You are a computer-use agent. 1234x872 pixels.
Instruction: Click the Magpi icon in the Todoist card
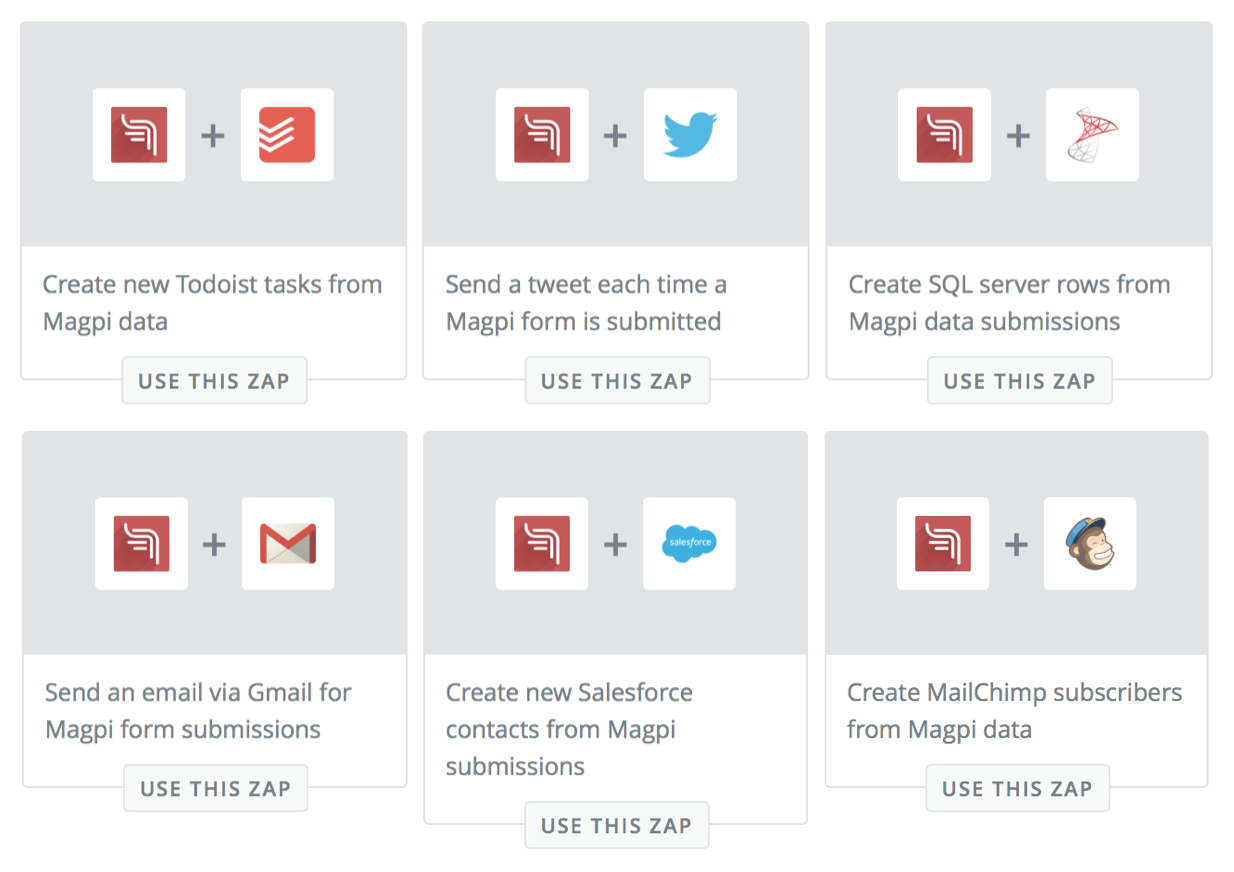click(139, 135)
